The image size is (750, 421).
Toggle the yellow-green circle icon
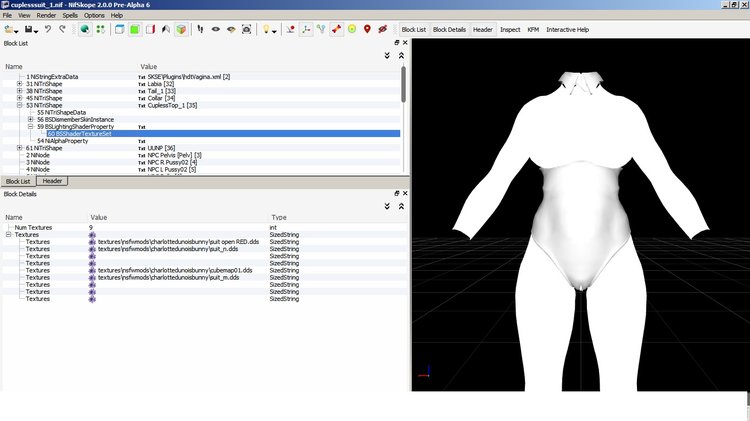point(352,30)
